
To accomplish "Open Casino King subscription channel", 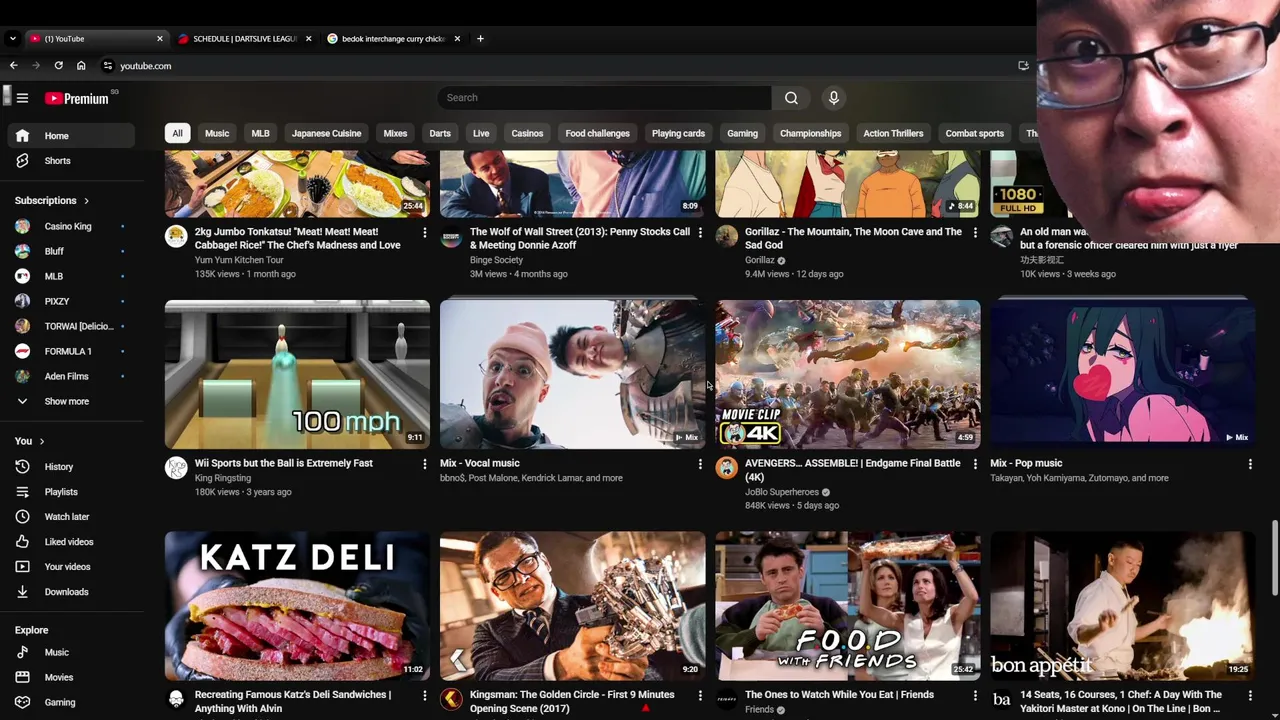I will click(x=70, y=226).
